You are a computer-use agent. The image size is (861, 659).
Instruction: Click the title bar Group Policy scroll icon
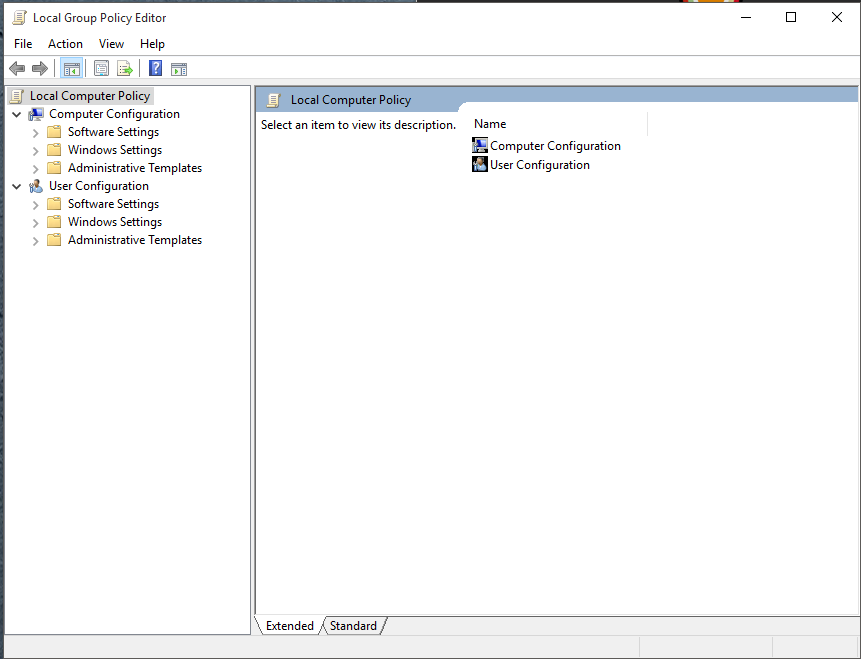(19, 17)
